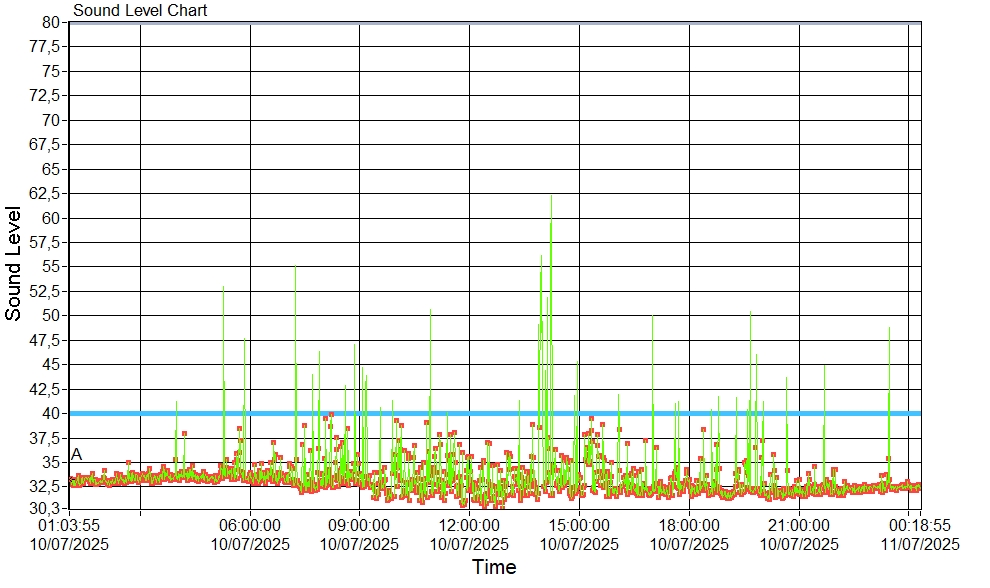Click the 09:00:00 time axis label
Image resolution: width=990 pixels, height=588 pixels.
[x=359, y=525]
